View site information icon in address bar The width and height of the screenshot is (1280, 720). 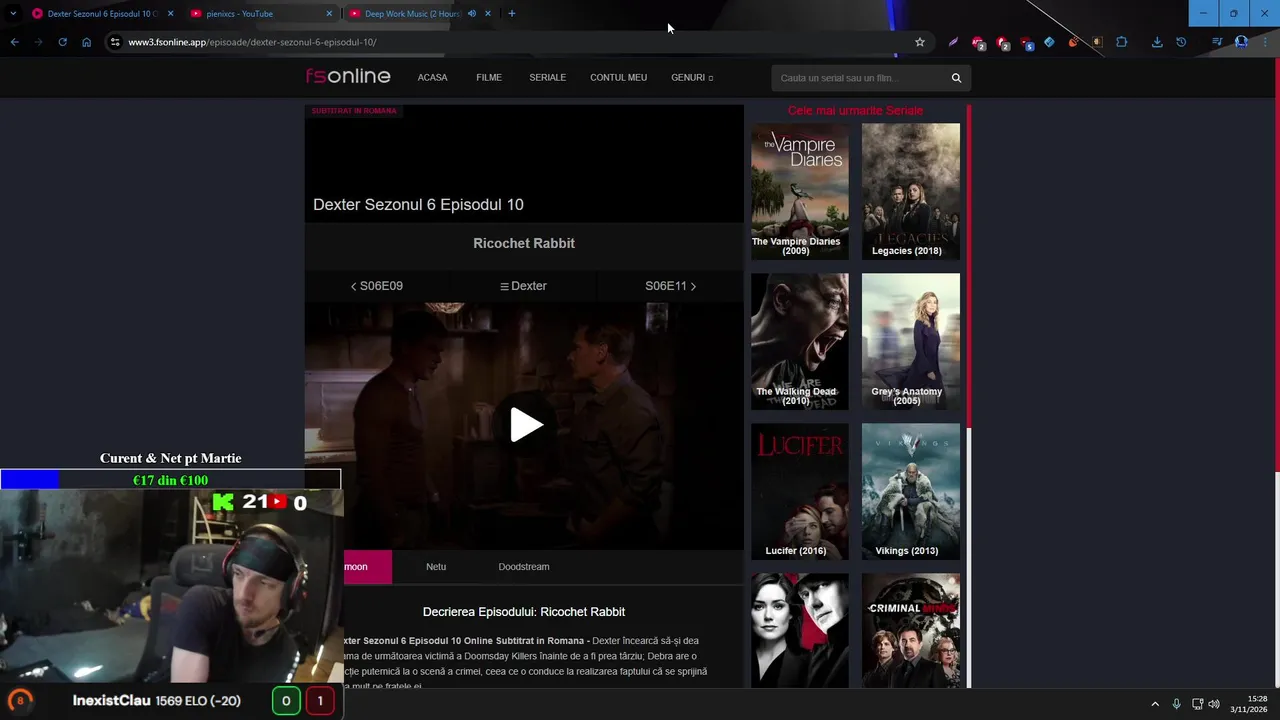(115, 42)
